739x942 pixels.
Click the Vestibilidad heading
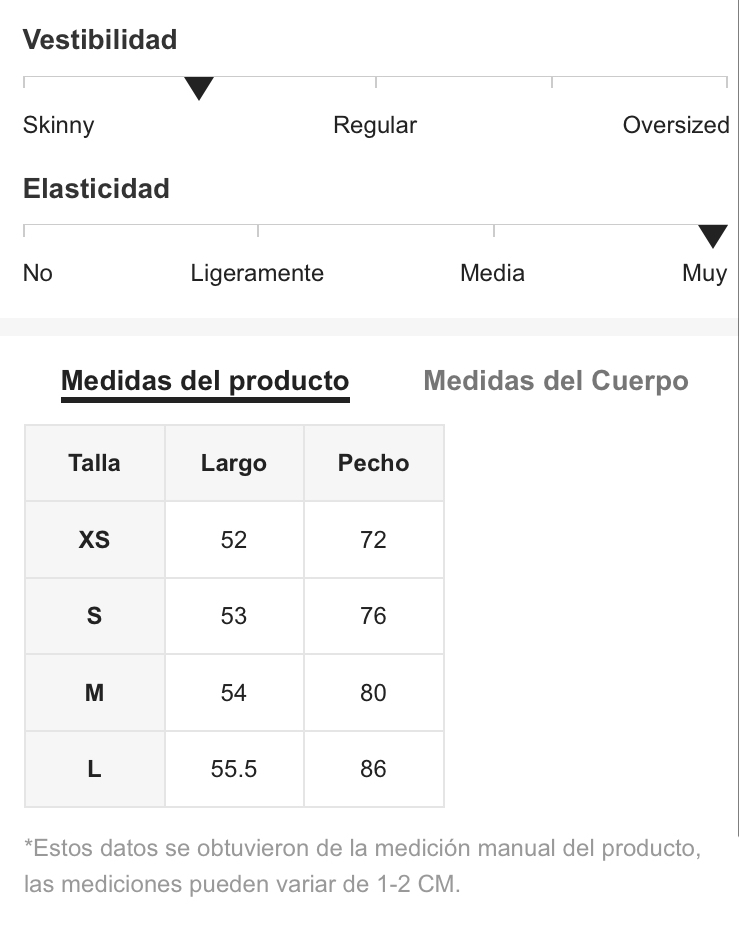(x=100, y=40)
